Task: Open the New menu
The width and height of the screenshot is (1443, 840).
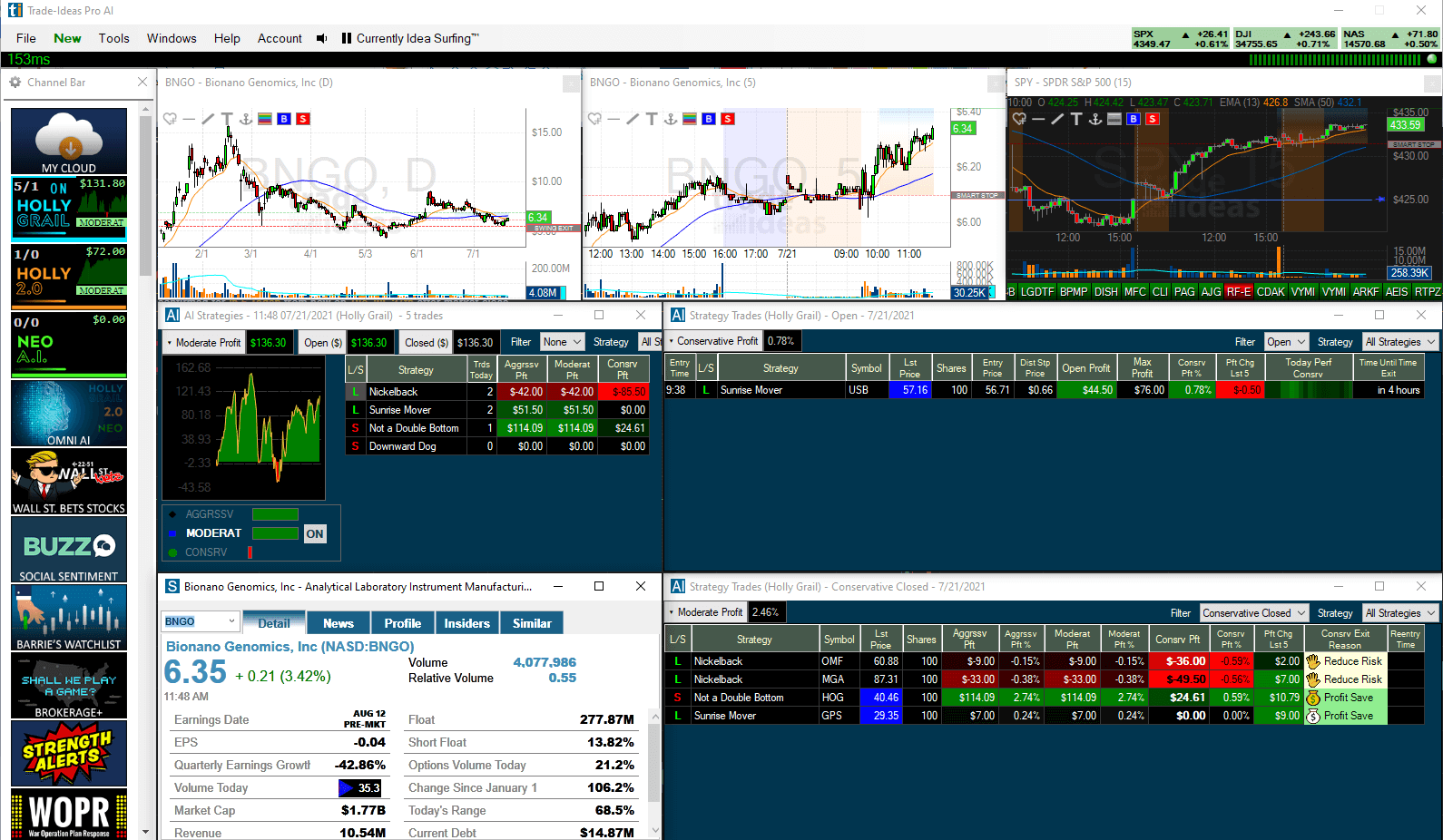Action: coord(67,38)
